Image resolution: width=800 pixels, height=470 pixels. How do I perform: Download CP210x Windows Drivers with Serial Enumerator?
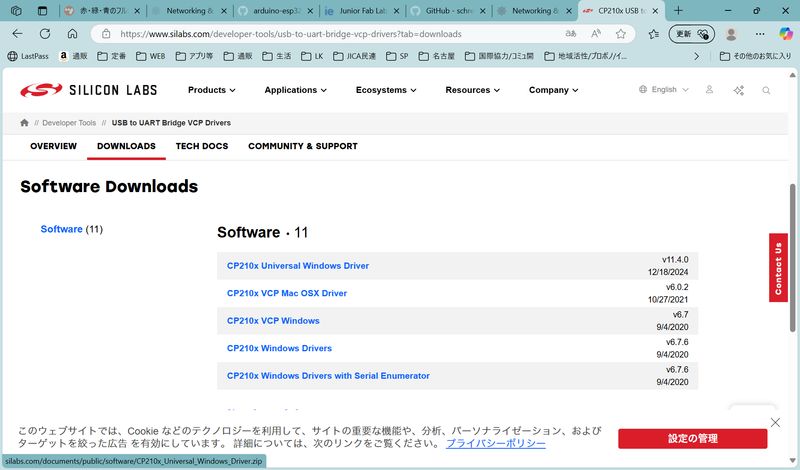click(x=328, y=376)
